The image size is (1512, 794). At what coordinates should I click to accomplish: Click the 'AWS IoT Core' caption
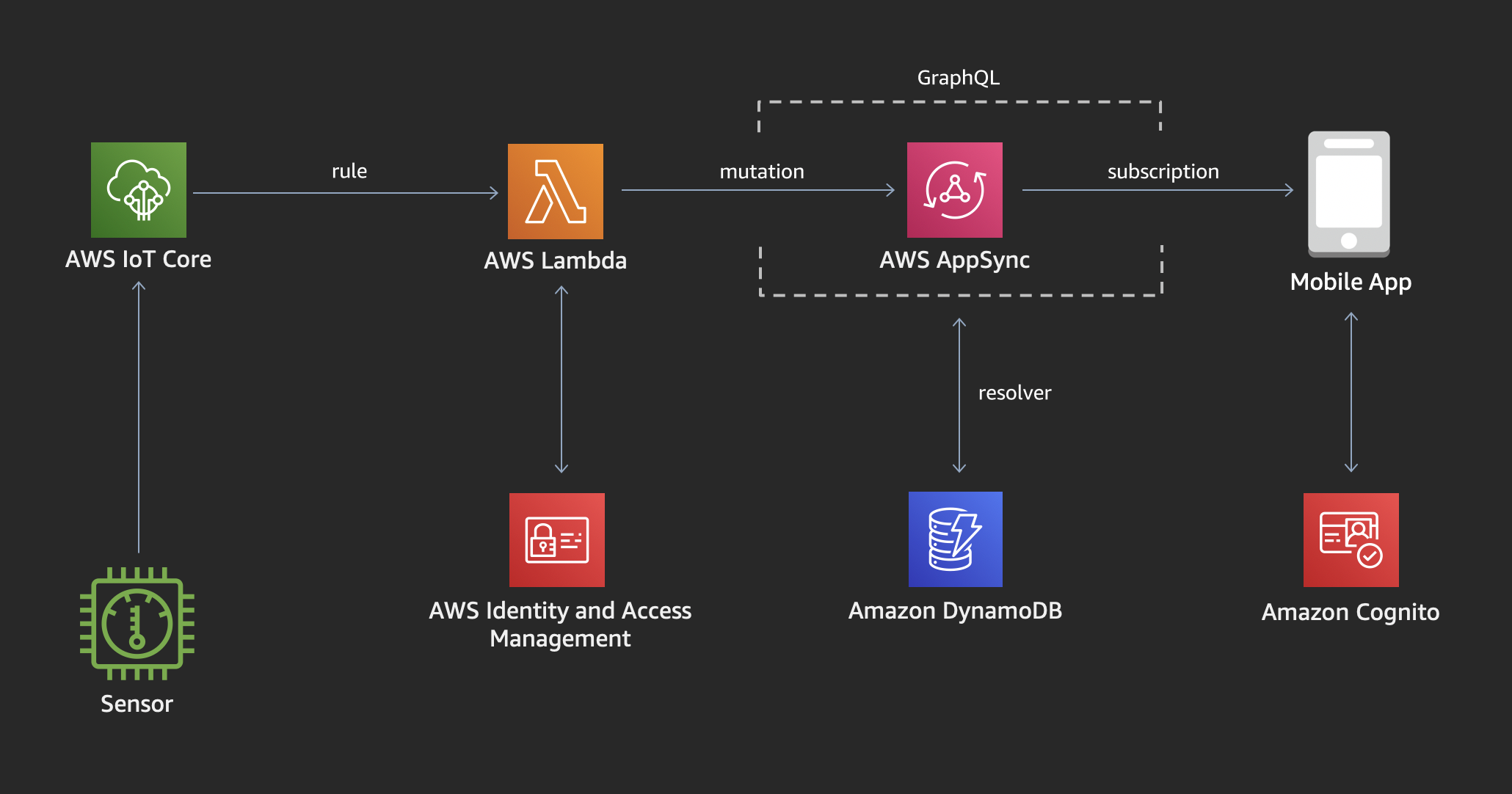[x=139, y=259]
